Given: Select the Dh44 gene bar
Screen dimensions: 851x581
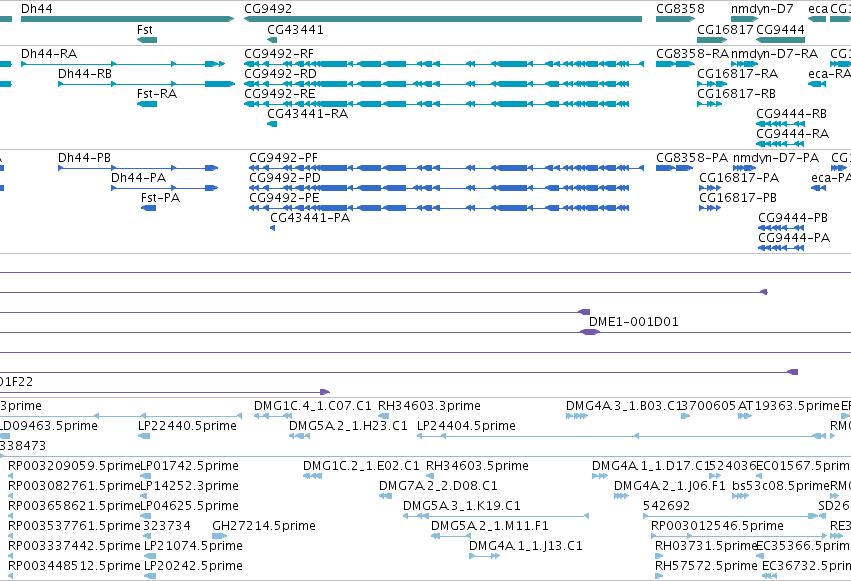Looking at the screenshot, I should coord(128,19).
